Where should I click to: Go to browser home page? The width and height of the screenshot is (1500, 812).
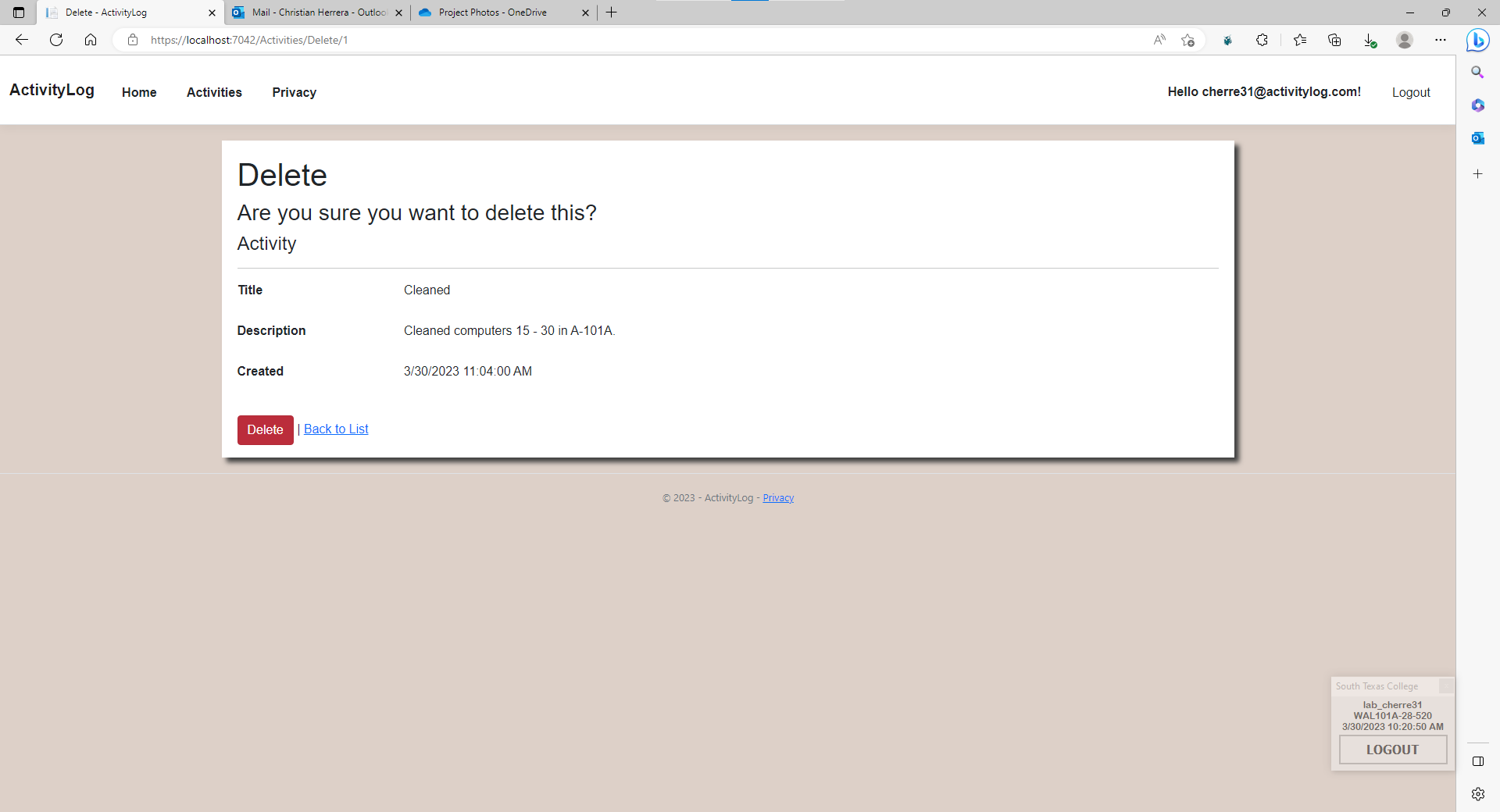pos(91,40)
